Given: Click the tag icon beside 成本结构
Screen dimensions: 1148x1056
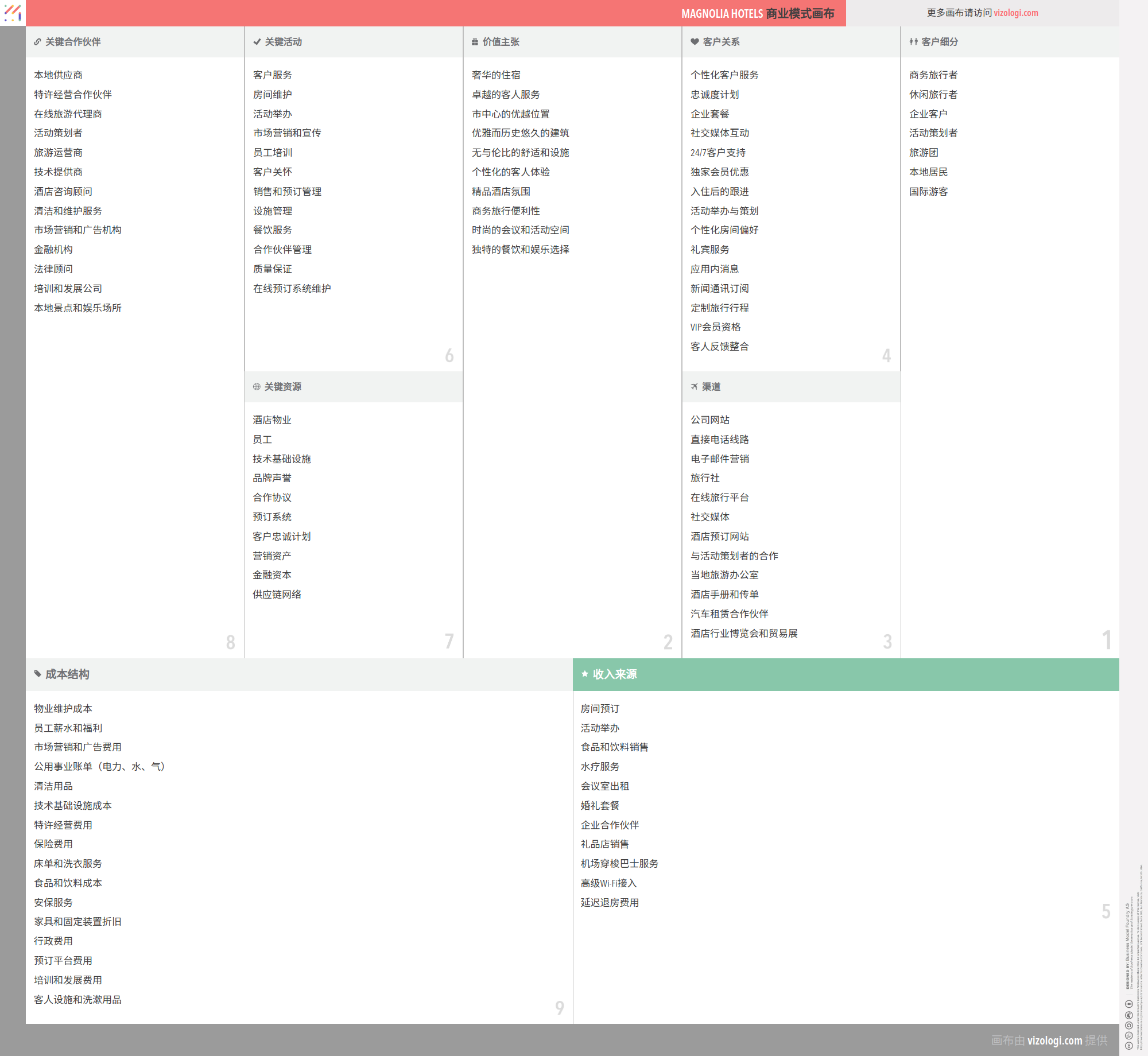Looking at the screenshot, I should point(38,674).
